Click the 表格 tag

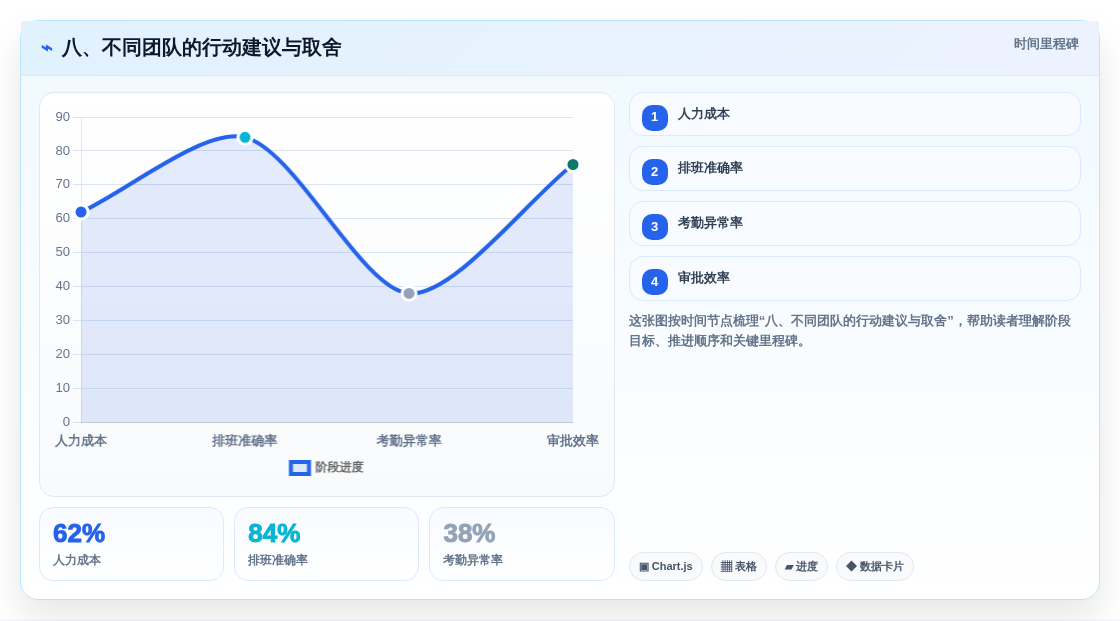click(739, 567)
